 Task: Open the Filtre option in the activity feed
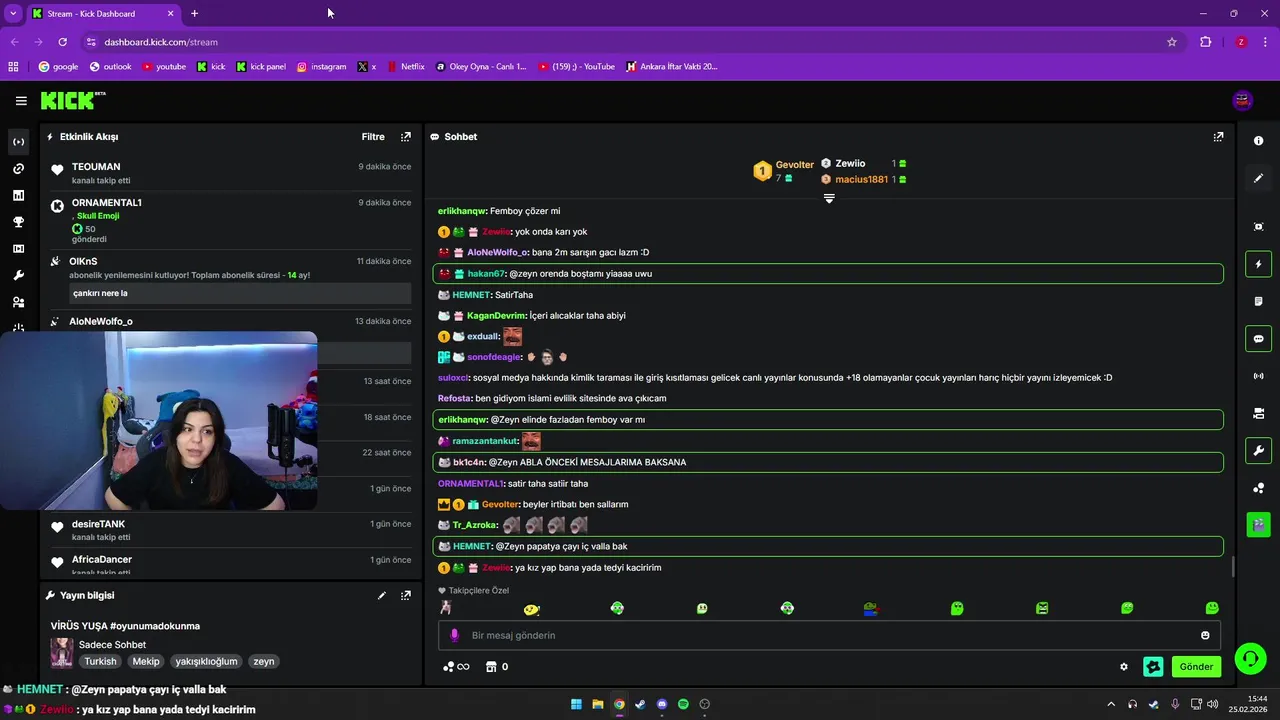click(x=373, y=137)
